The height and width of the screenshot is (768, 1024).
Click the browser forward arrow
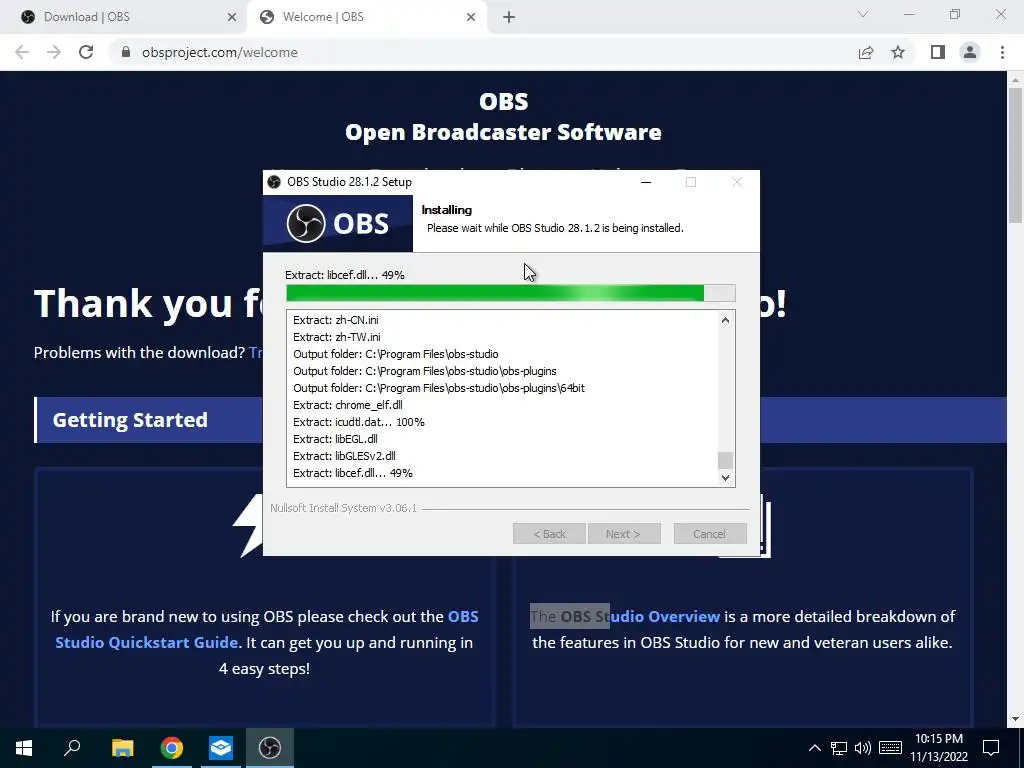[x=54, y=52]
